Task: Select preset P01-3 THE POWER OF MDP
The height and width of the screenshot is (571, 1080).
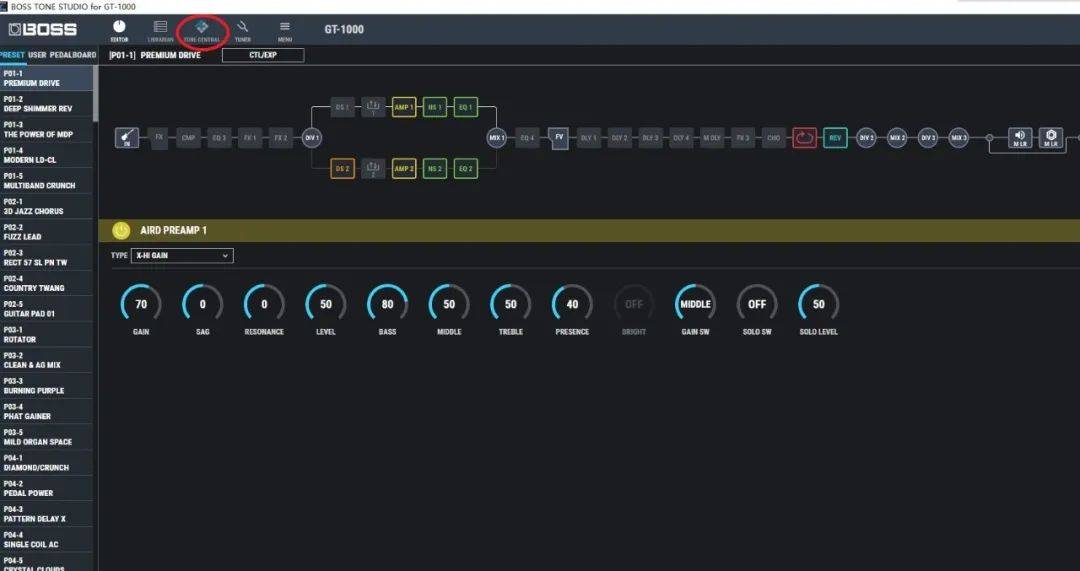Action: (x=46, y=129)
